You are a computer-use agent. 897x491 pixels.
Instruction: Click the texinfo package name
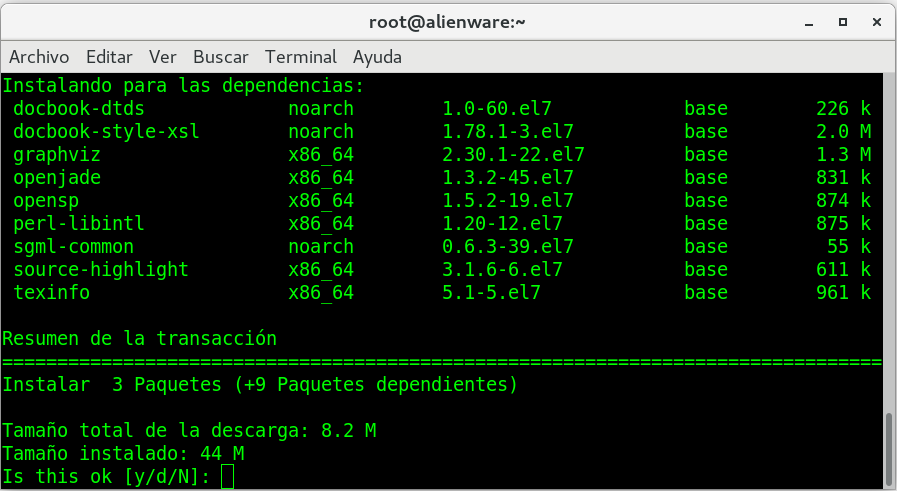tap(51, 292)
